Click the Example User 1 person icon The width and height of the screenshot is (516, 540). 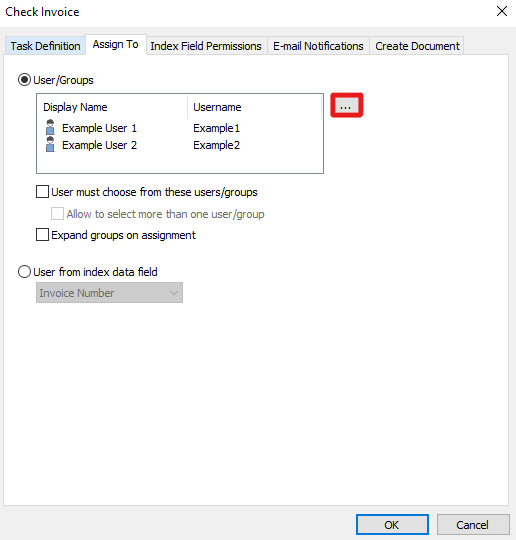pos(50,127)
